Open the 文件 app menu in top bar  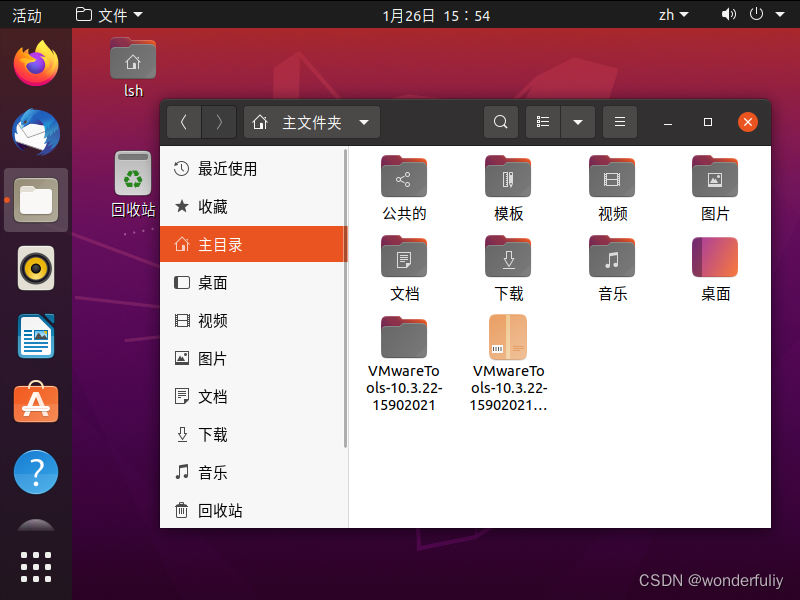point(109,15)
